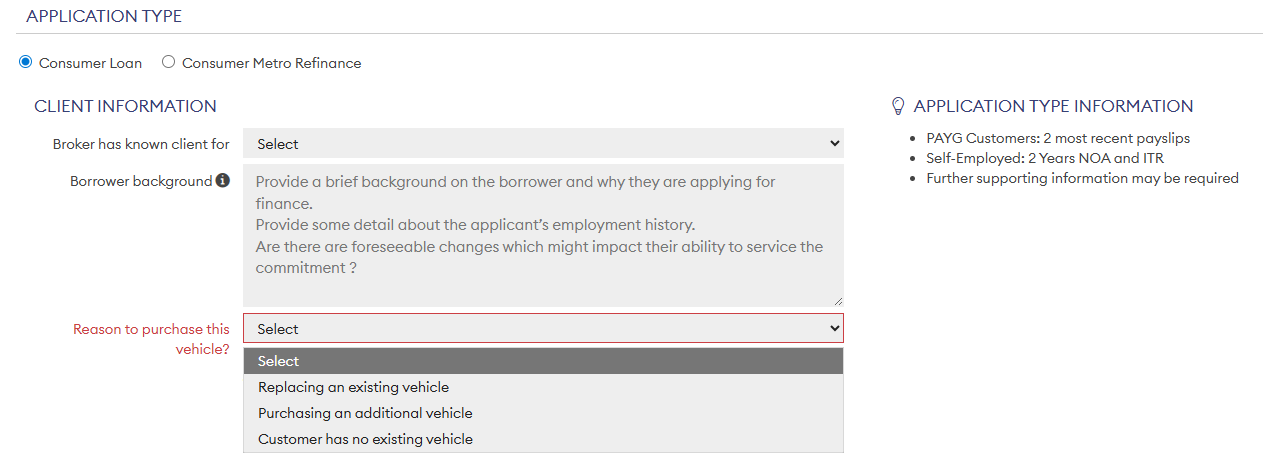Select the Consumer Metro Refinance radio button
This screenshot has height=474, width=1263.
pyautogui.click(x=168, y=62)
